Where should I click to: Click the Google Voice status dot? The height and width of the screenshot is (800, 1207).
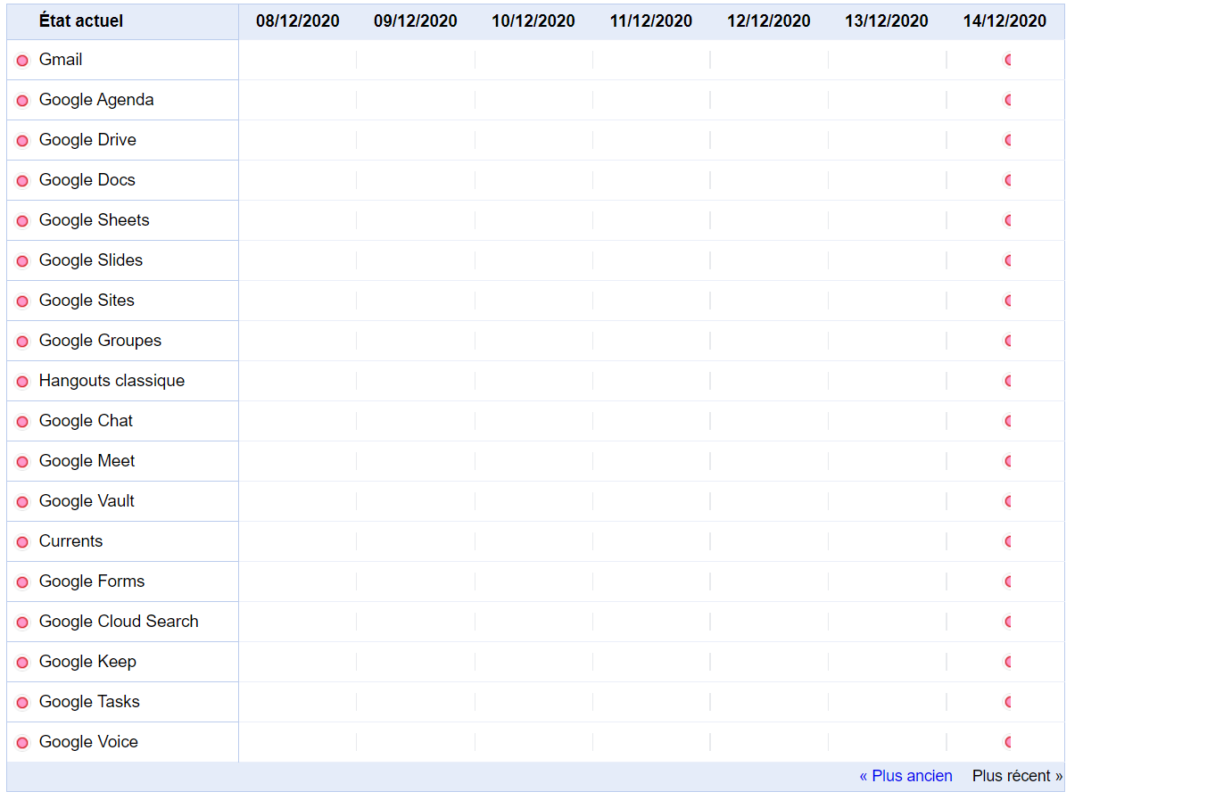22,743
